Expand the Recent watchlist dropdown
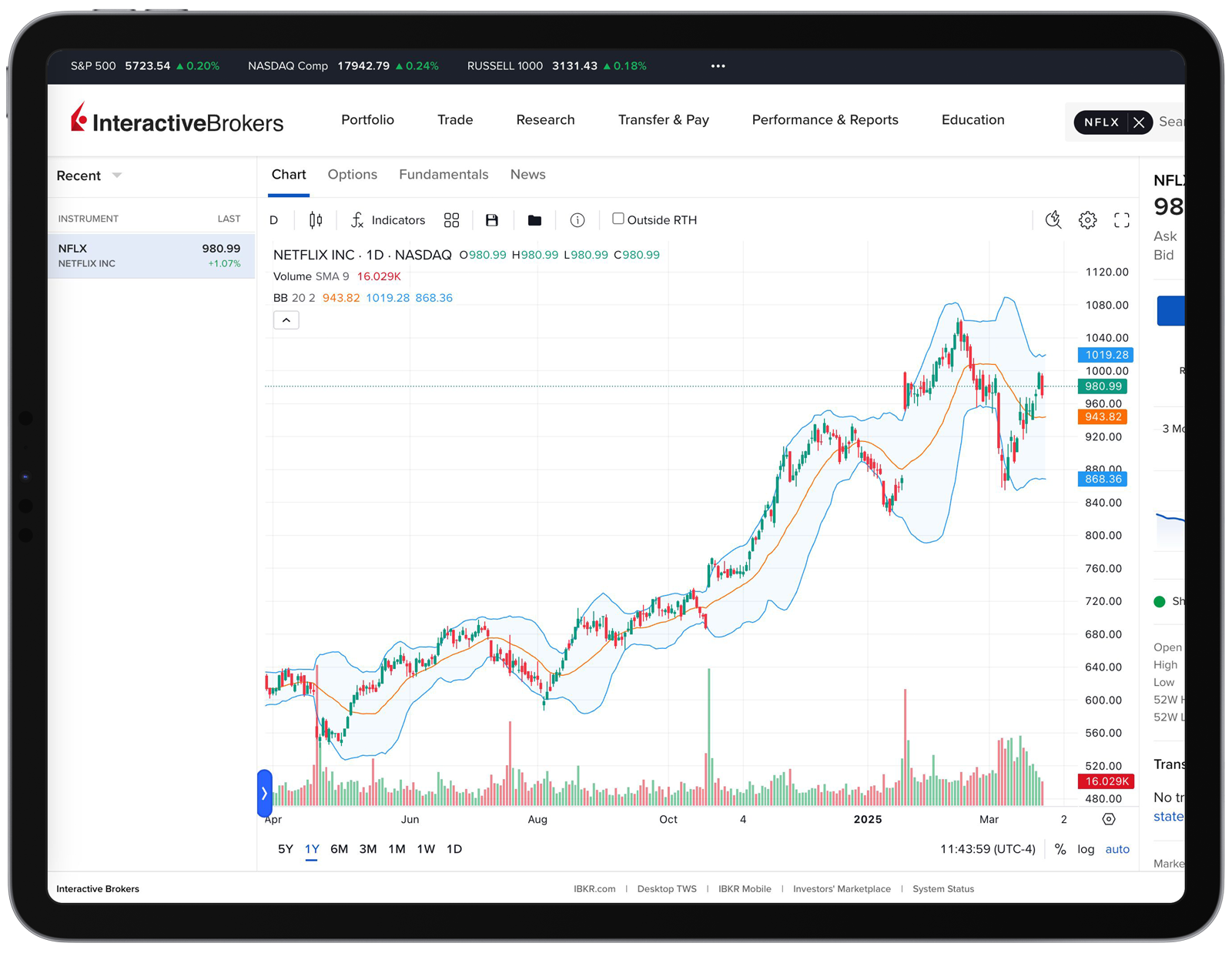 (89, 176)
